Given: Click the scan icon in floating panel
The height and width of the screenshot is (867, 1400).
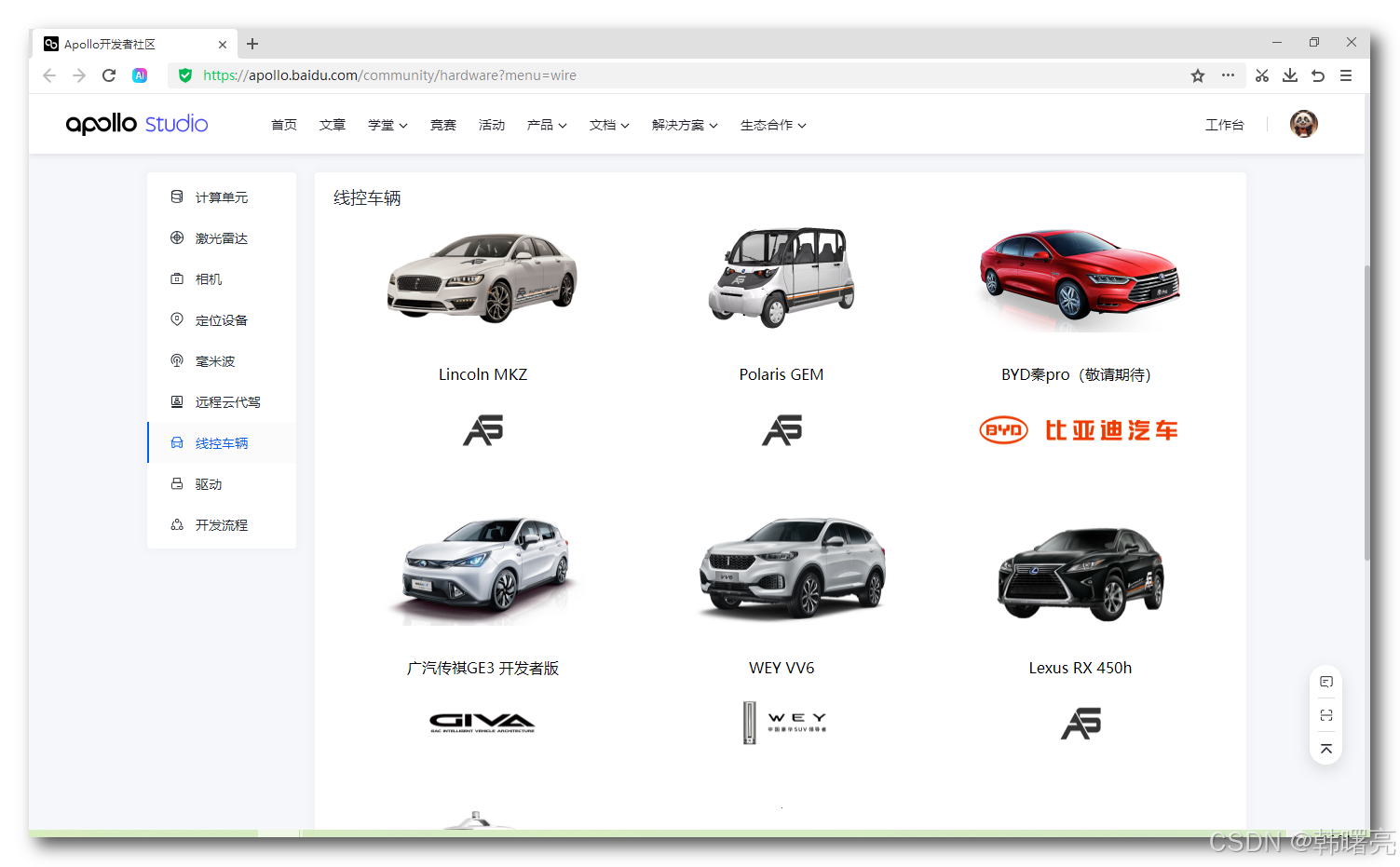Looking at the screenshot, I should point(1326,715).
